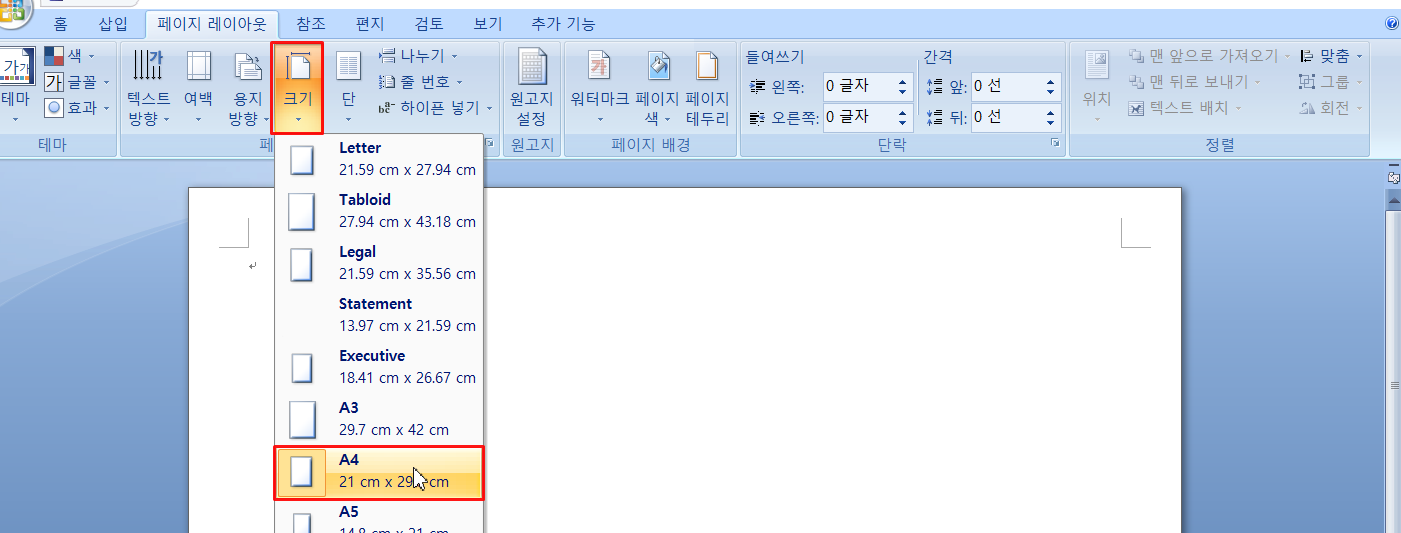1401x533 pixels.
Task: Click the spacing before (앞) field
Action: coord(1006,87)
